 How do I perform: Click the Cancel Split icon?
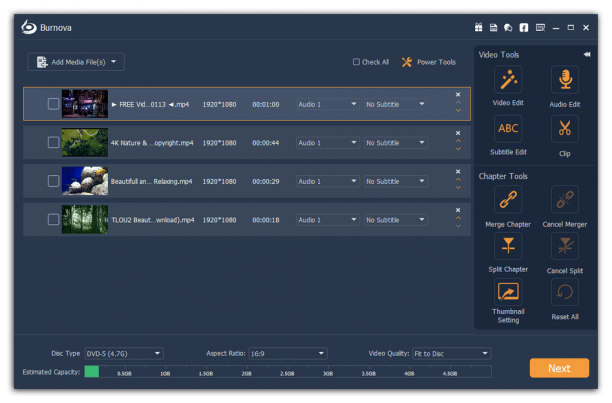565,246
